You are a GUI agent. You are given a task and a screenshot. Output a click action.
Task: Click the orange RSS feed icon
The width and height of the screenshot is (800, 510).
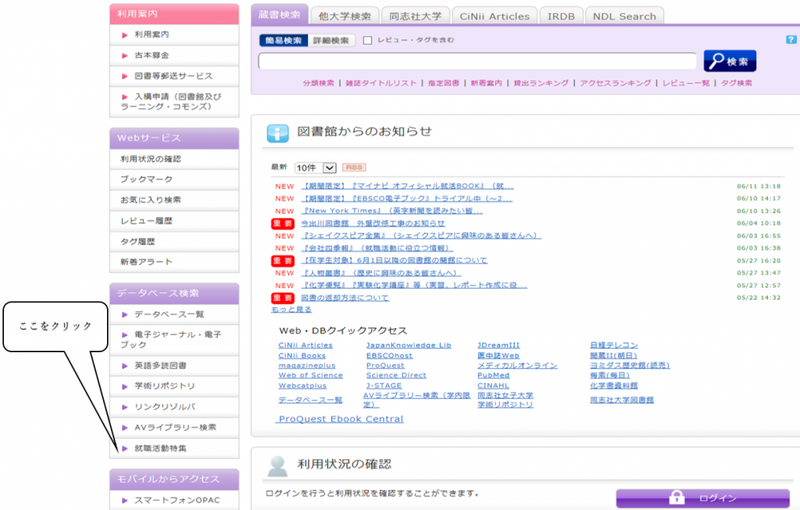point(354,167)
